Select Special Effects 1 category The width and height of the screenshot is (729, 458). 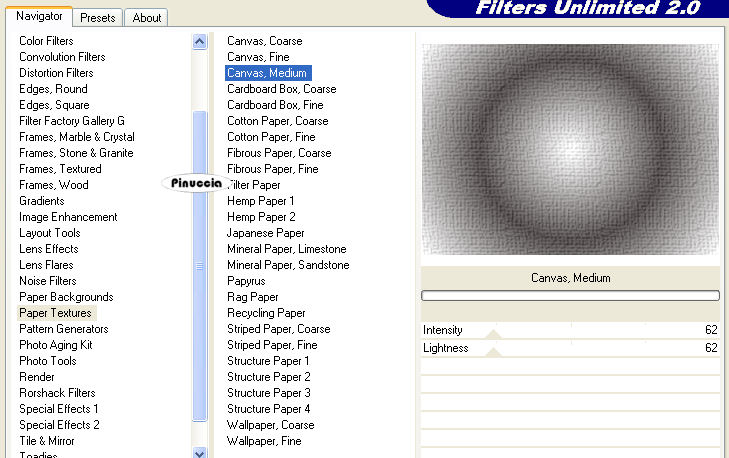[x=59, y=409]
